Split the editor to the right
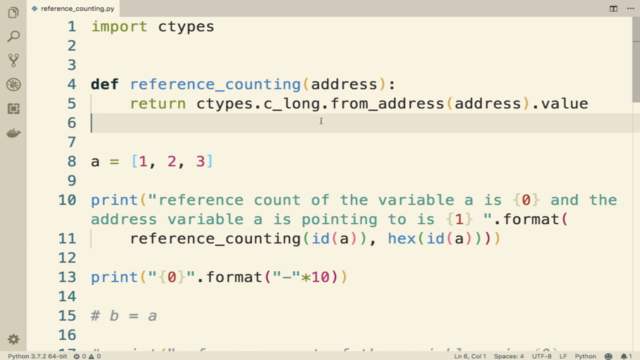Screen dimensions: 640x360 tap(613, 9)
